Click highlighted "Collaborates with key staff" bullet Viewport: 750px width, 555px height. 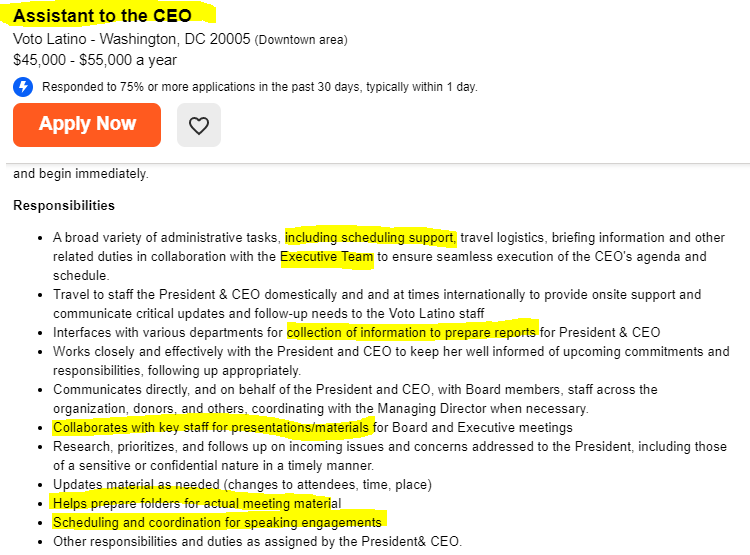coord(212,428)
